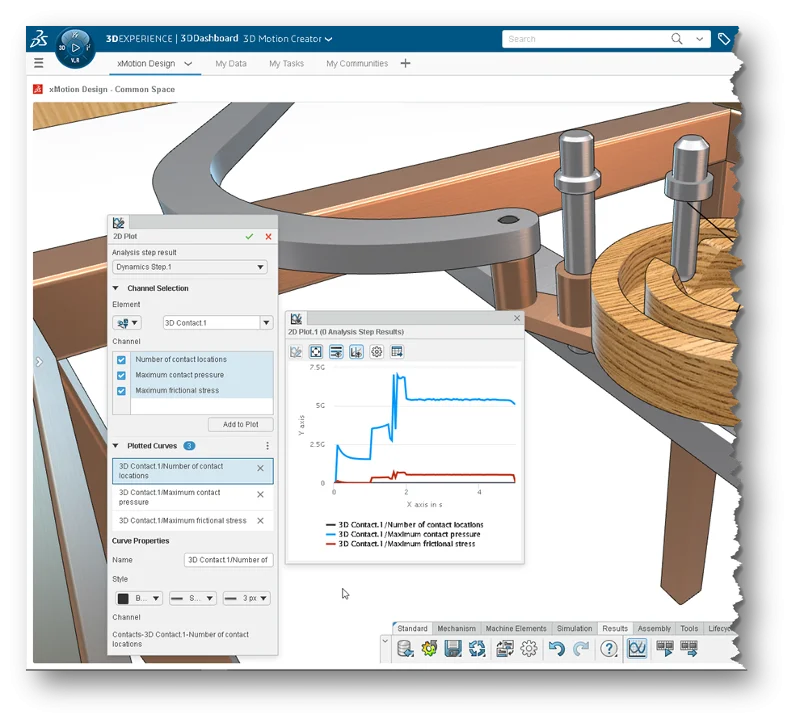Cancel 2D Plot with red X

(268, 237)
